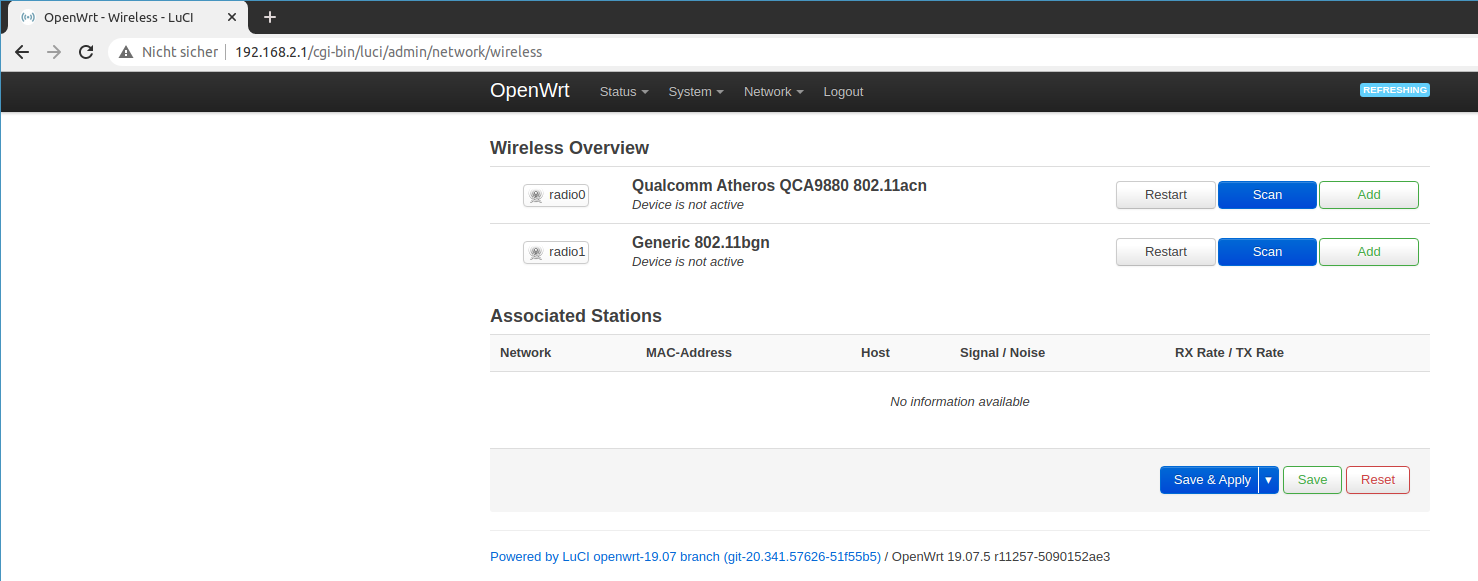Click the Device is not active text under radio1
1478x581 pixels.
[x=688, y=262]
